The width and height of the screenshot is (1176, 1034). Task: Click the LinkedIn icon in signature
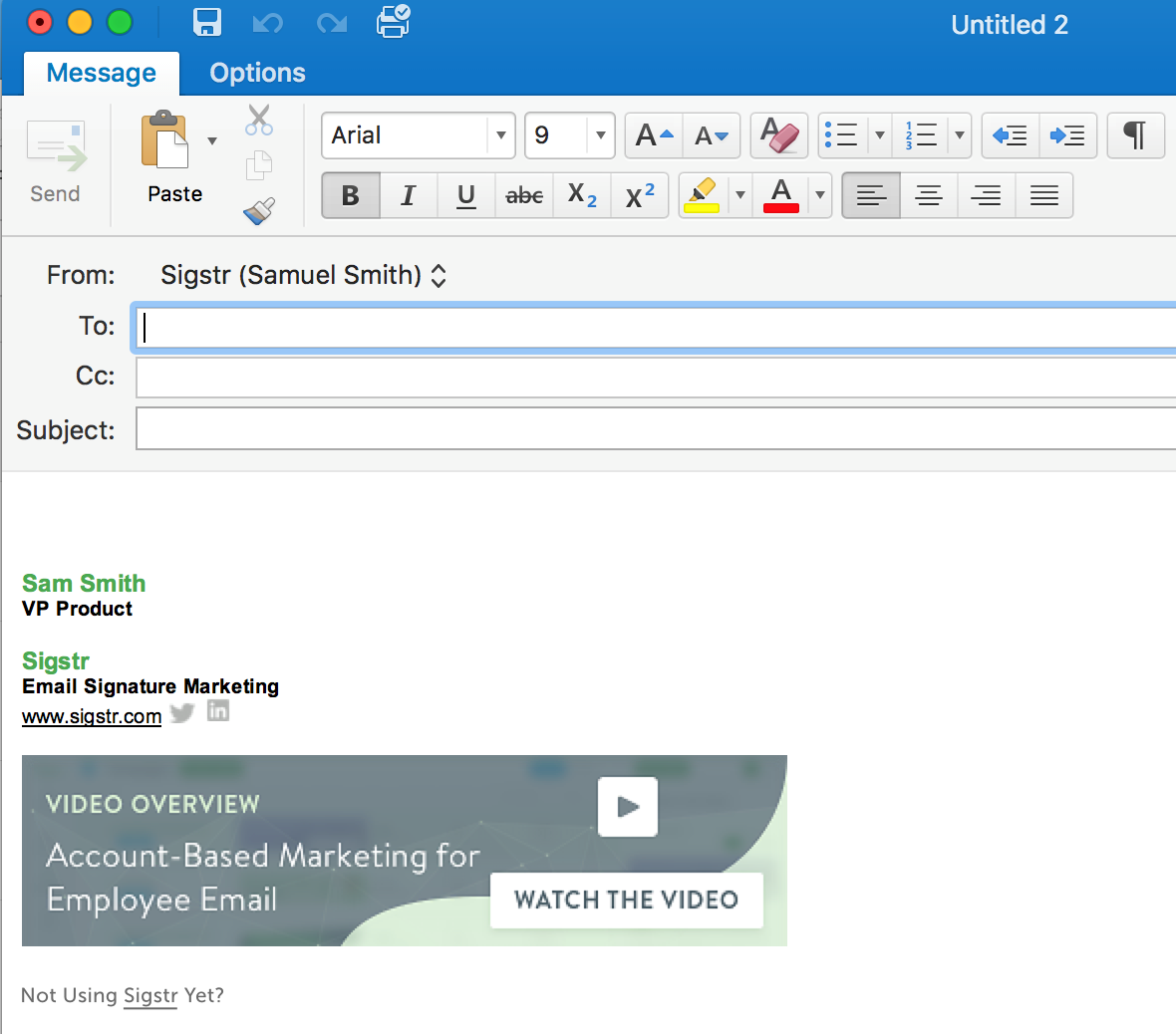coord(217,710)
